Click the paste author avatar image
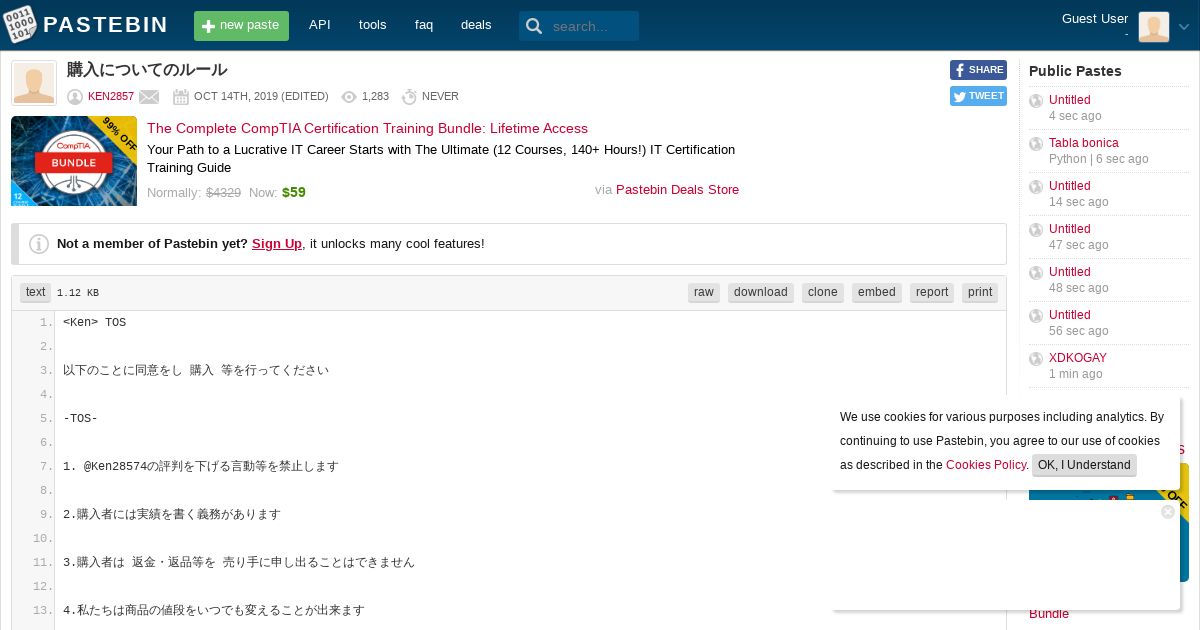1200x630 pixels. tap(34, 83)
